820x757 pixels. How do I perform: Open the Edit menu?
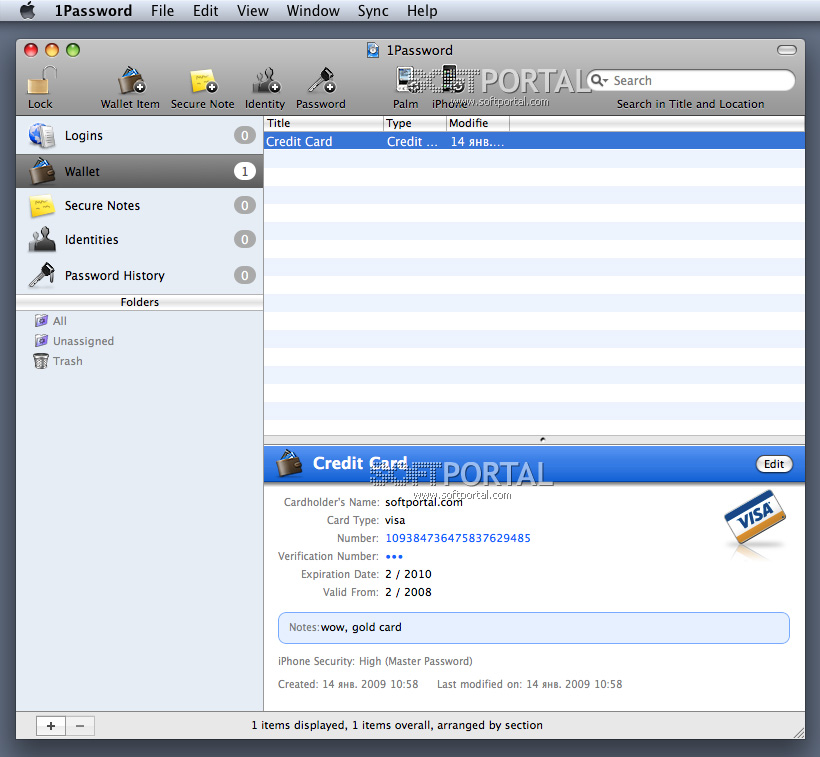[206, 10]
